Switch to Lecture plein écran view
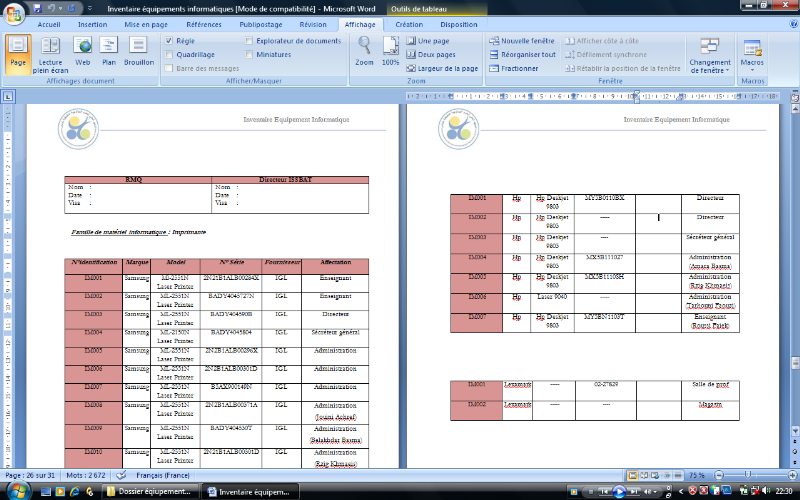The width and height of the screenshot is (800, 500). pyautogui.click(x=51, y=55)
